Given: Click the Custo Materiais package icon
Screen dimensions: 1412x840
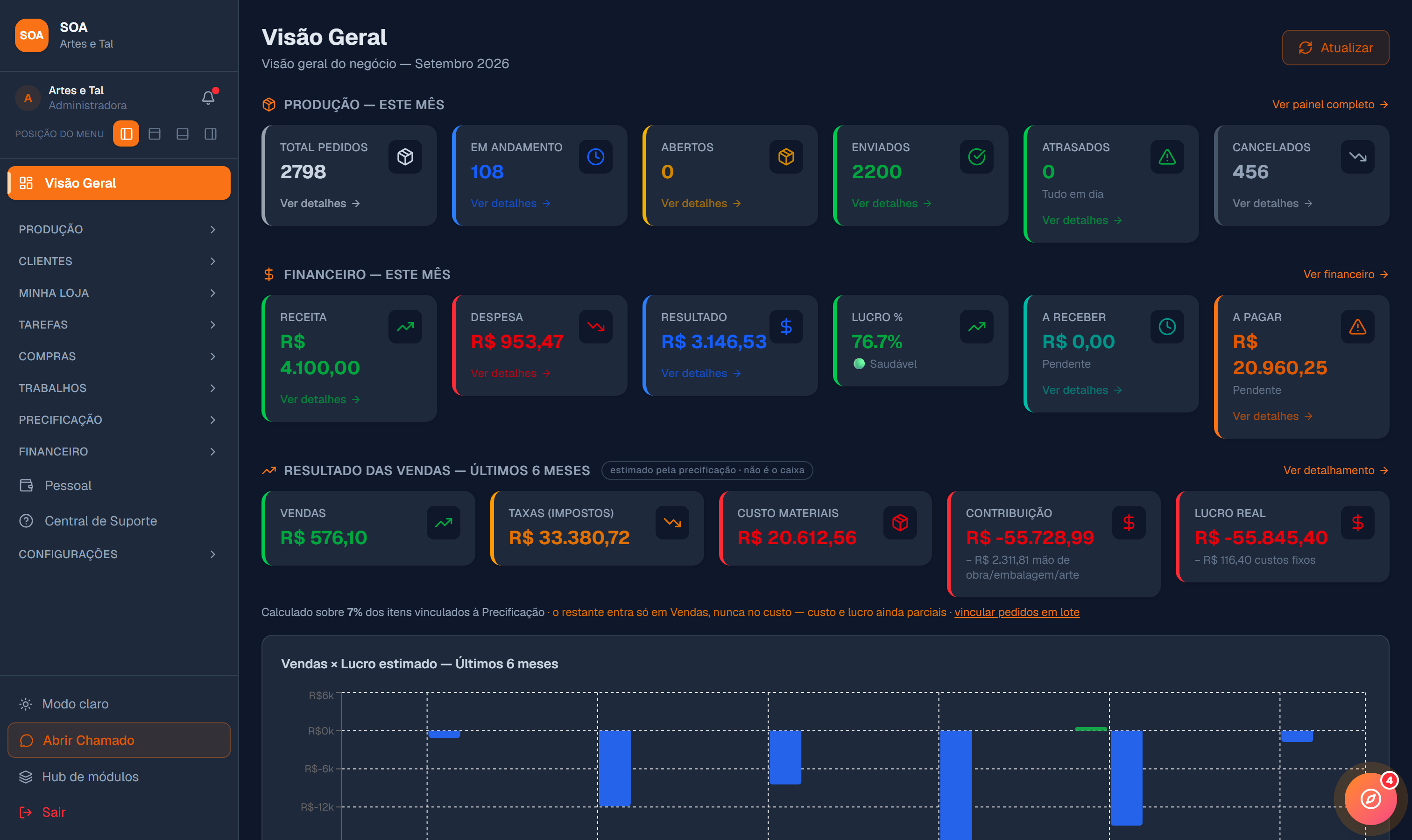Looking at the screenshot, I should [900, 523].
